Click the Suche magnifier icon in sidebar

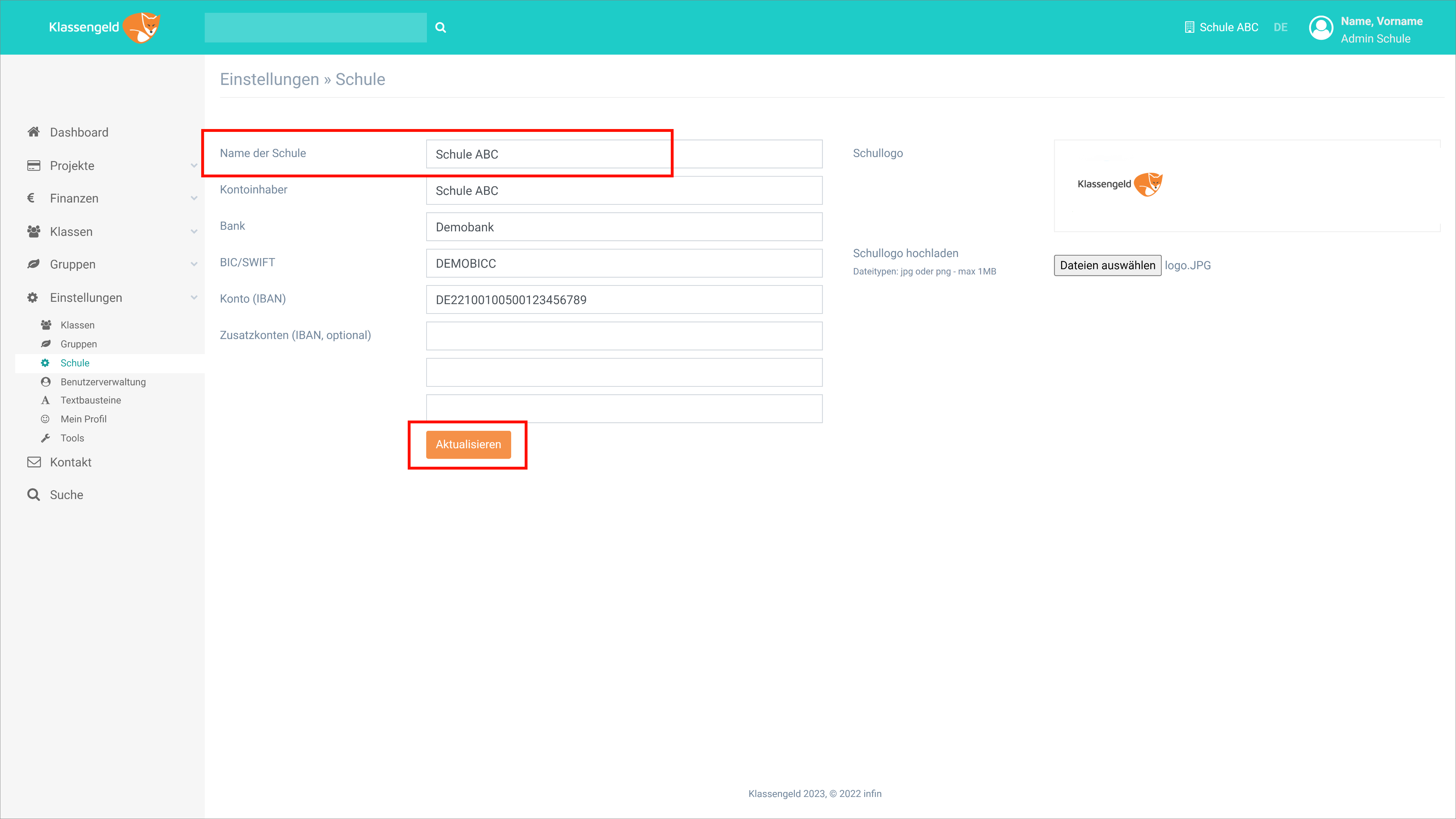(33, 494)
